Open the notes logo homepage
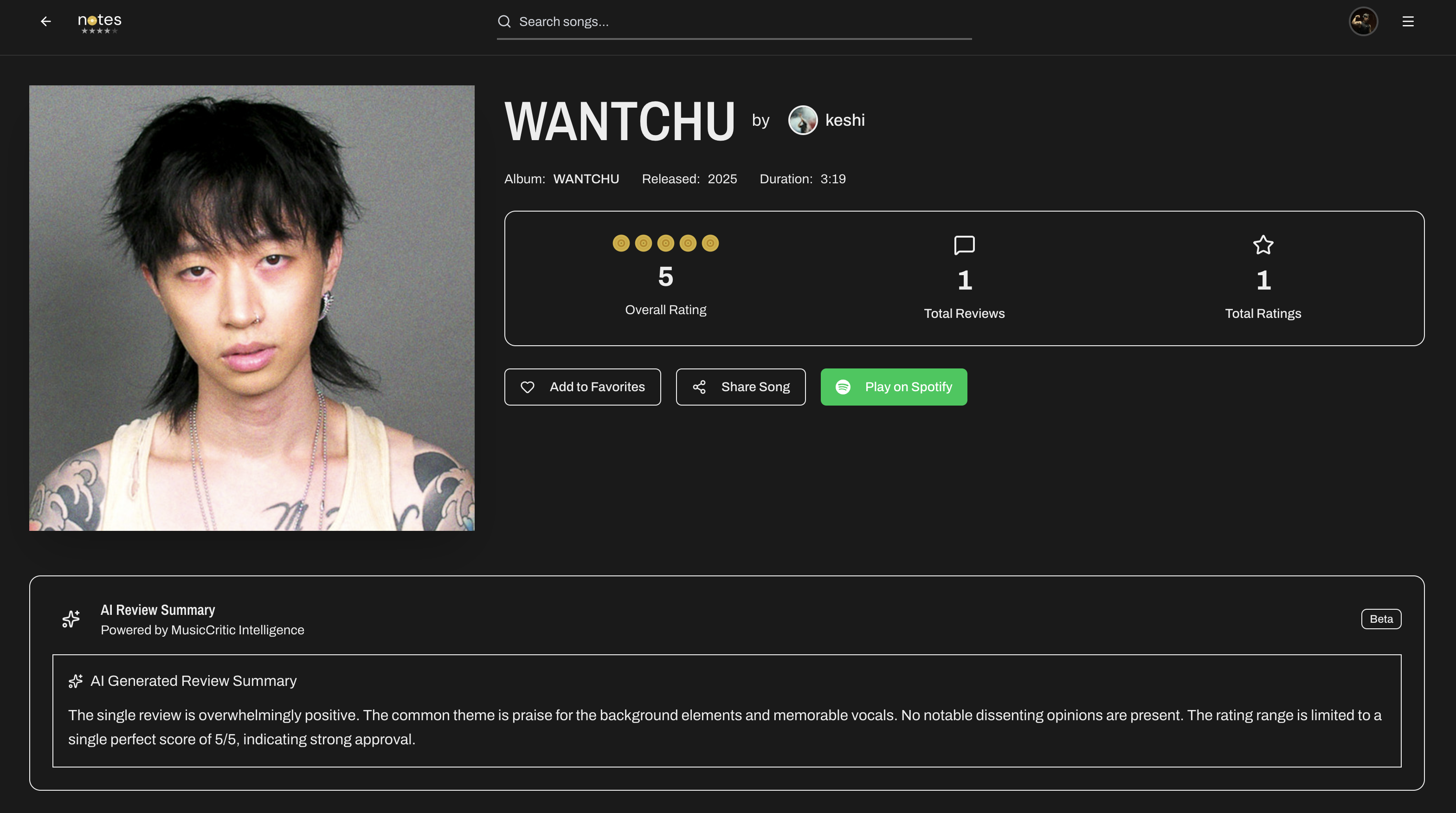 (x=99, y=23)
